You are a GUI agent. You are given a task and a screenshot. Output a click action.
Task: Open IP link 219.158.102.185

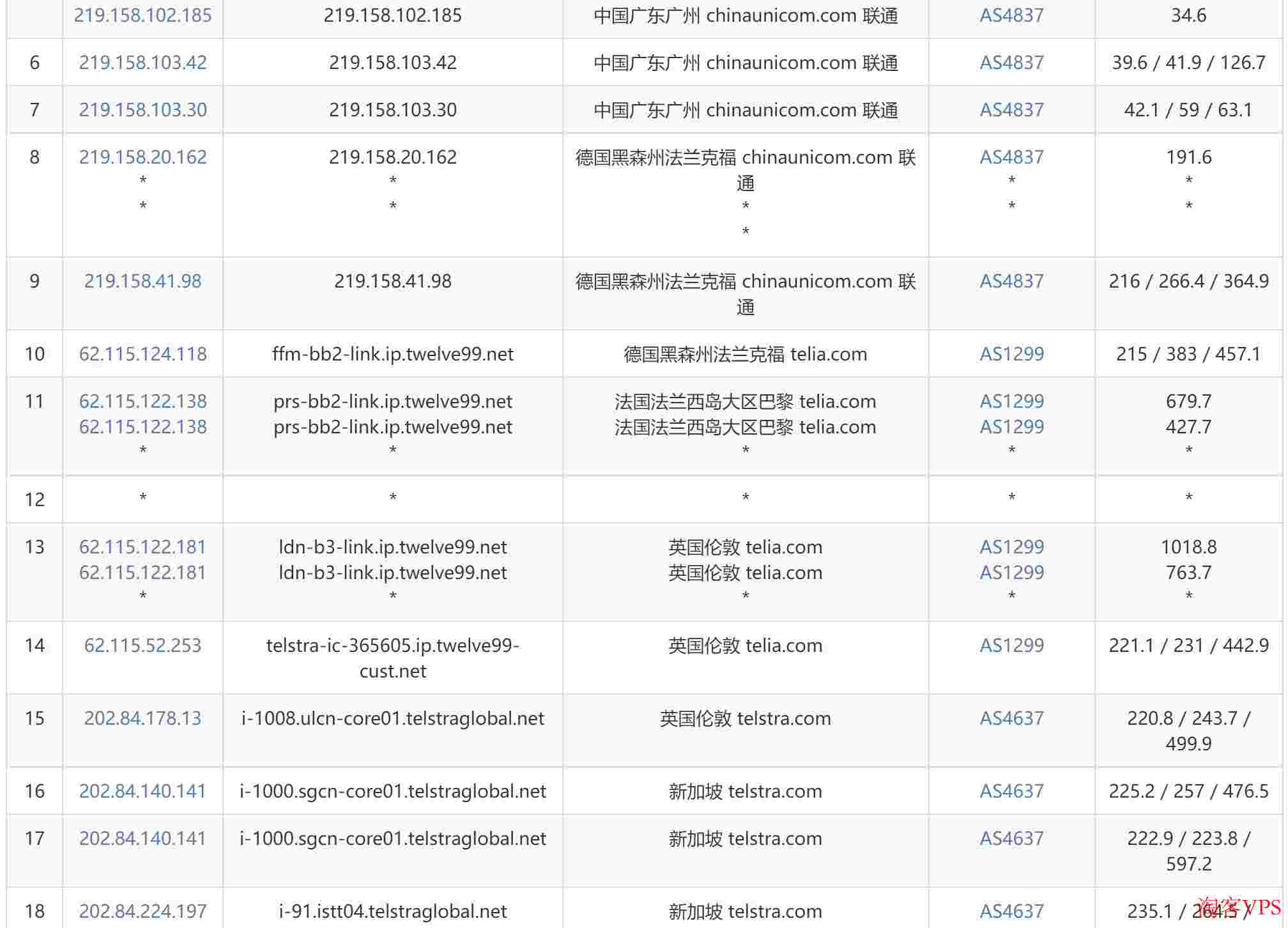142,15
